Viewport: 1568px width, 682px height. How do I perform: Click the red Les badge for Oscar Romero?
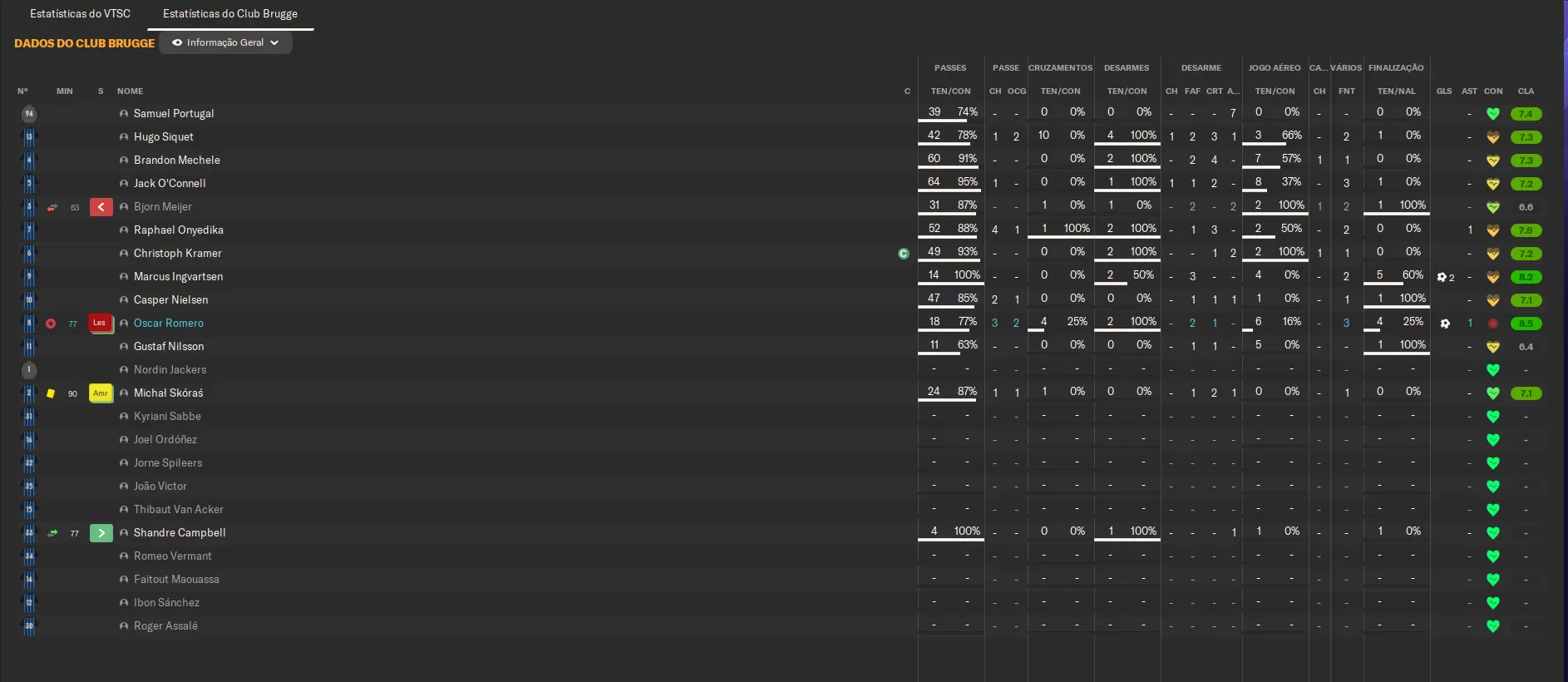pyautogui.click(x=100, y=323)
